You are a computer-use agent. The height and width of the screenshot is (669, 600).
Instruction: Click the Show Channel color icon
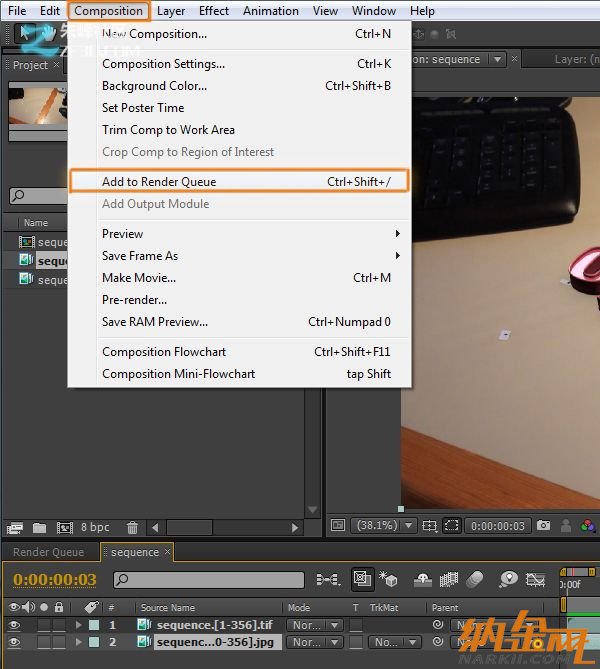589,525
